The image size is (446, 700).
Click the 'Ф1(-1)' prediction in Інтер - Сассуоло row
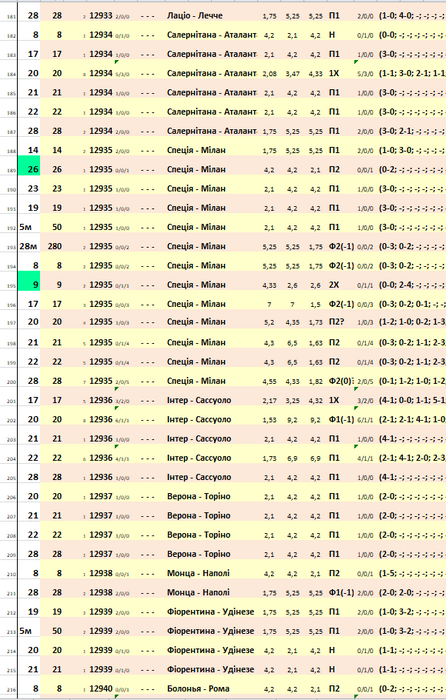pyautogui.click(x=341, y=420)
